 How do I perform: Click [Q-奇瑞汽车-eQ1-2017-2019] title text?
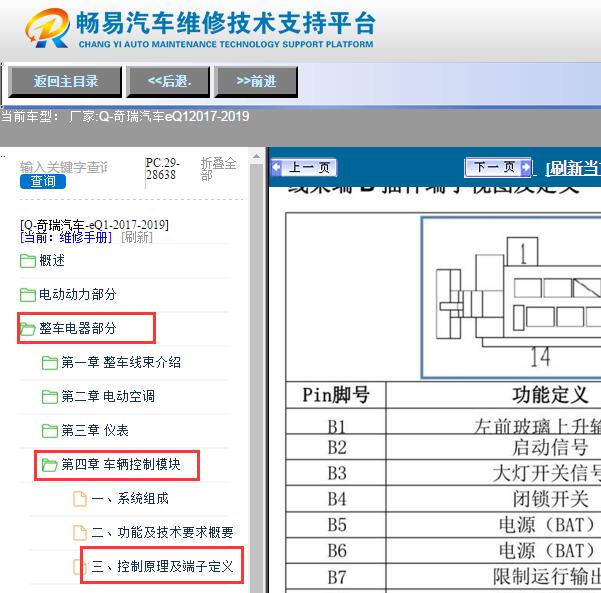[94, 225]
